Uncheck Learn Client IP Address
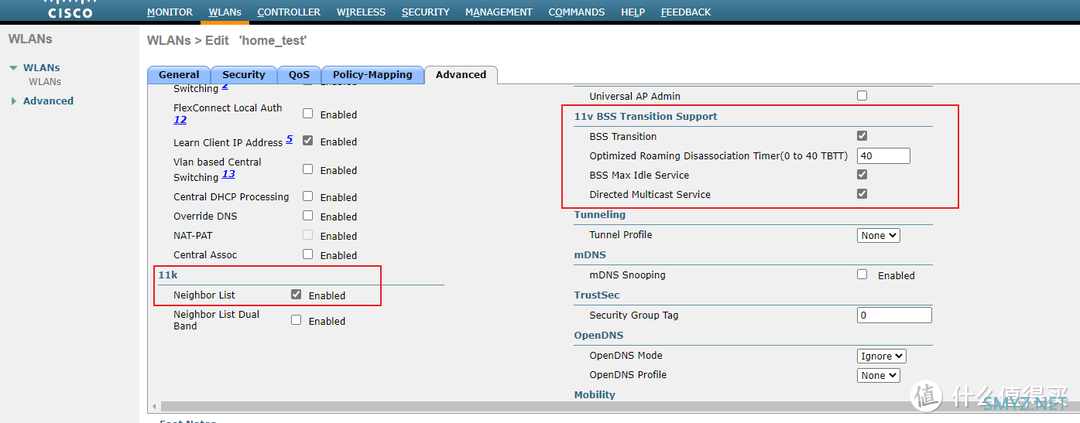This screenshot has height=423, width=1080. (x=308, y=141)
